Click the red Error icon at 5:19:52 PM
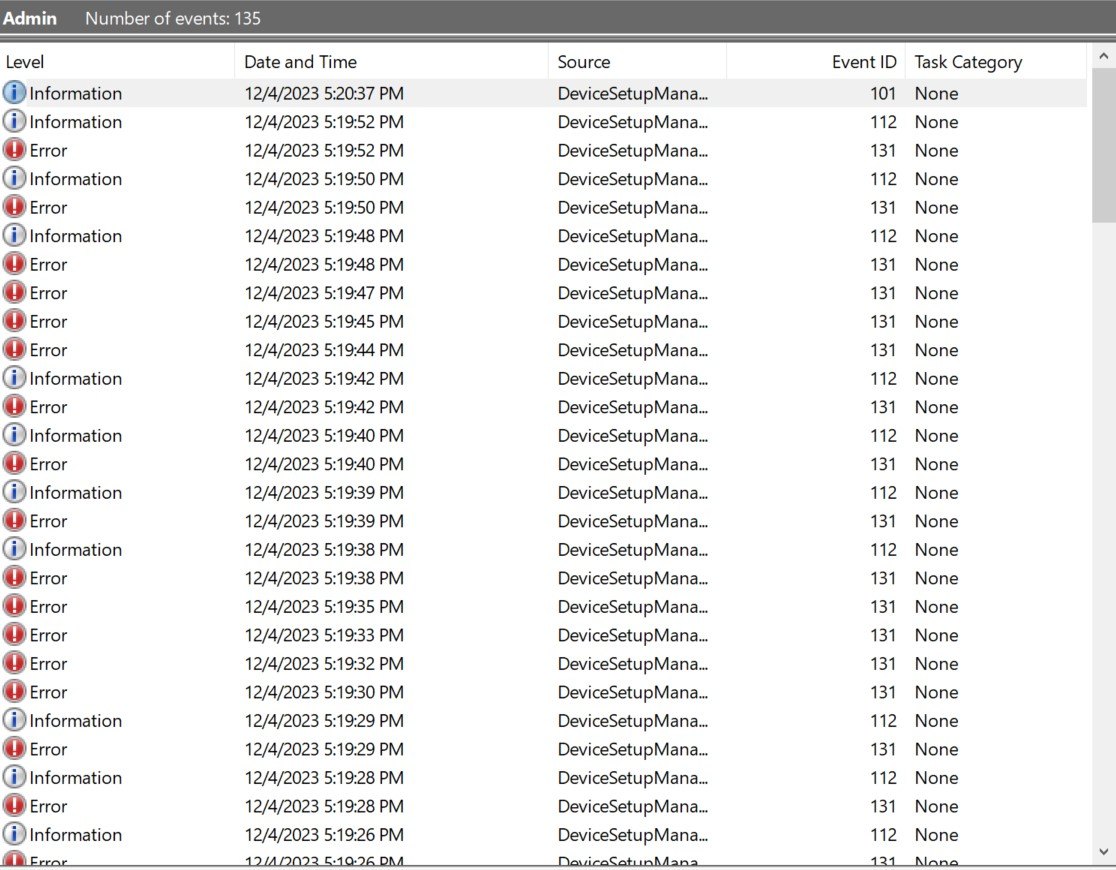Screen dimensions: 1116x870 pyautogui.click(x=14, y=150)
